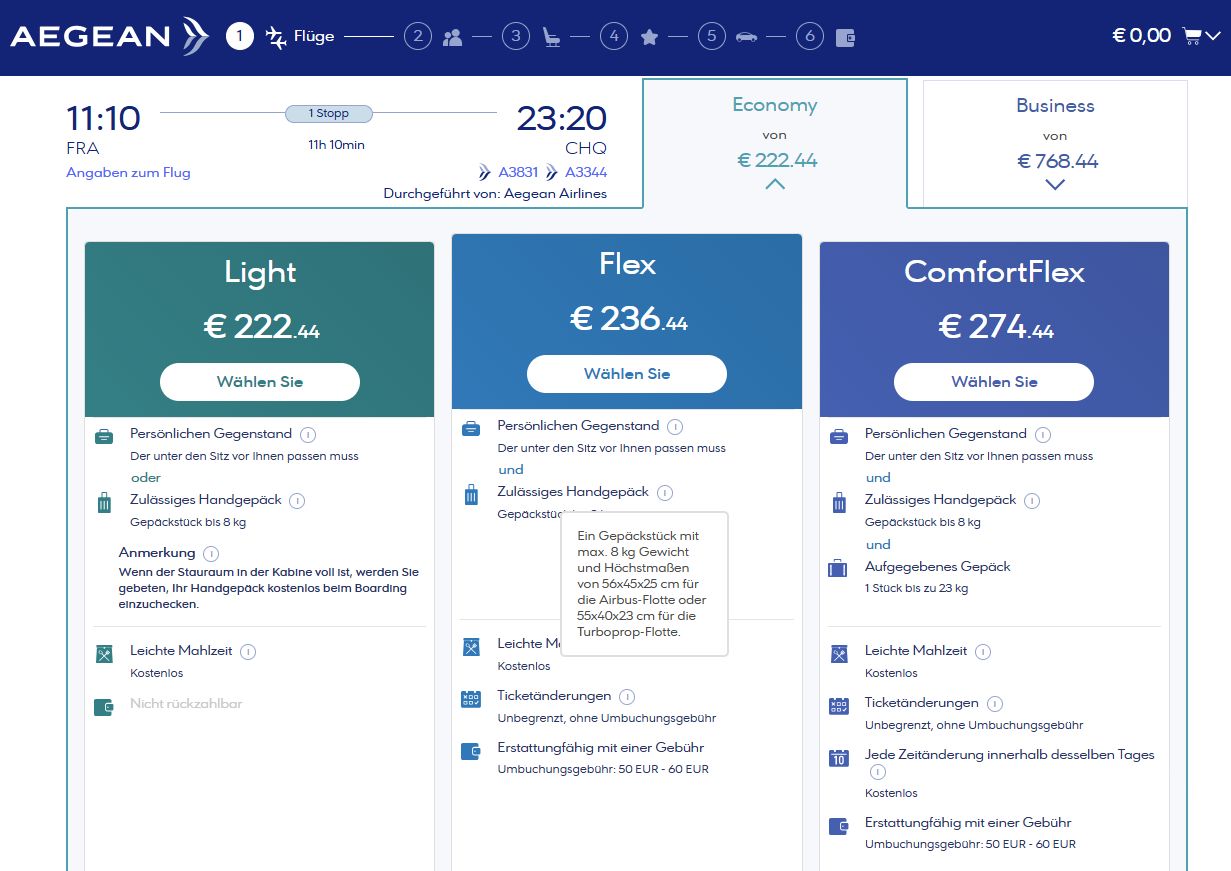Choose the Light fare with Wählen Sie
The image size is (1231, 871).
click(x=259, y=382)
